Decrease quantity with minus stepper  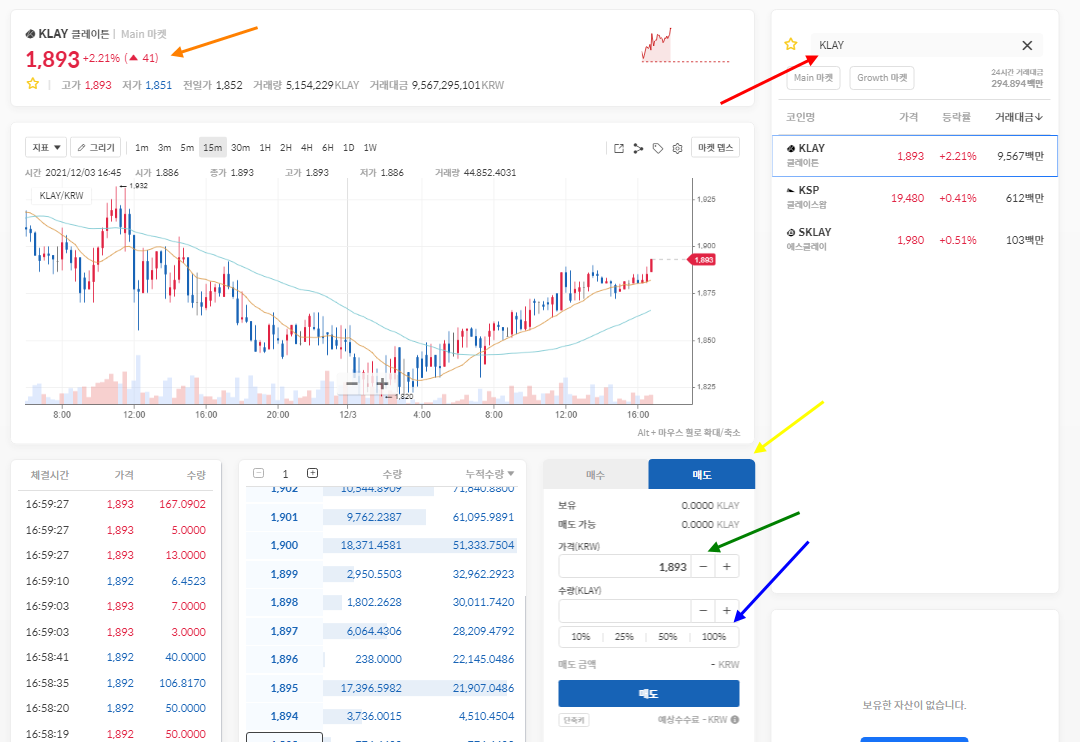(703, 610)
